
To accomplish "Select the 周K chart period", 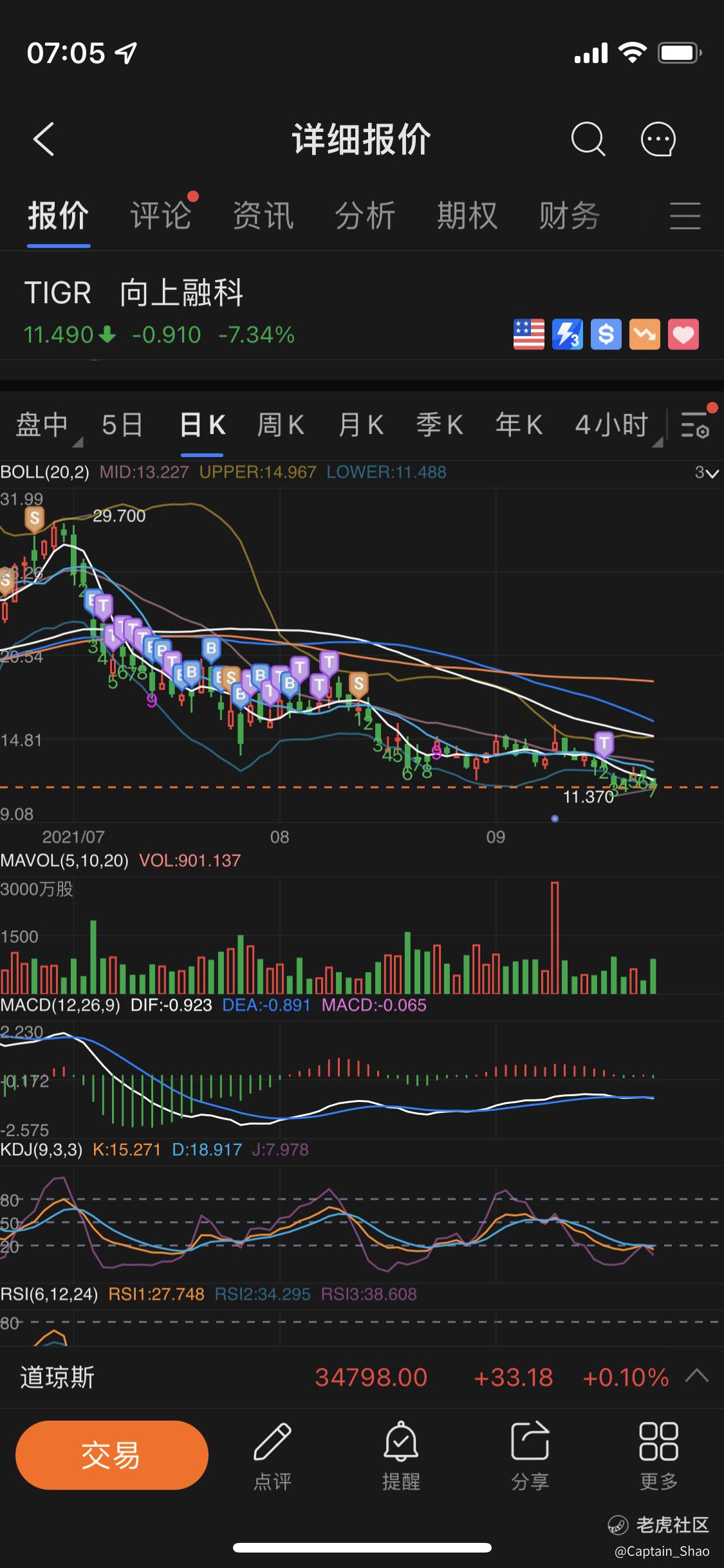I will tap(281, 425).
